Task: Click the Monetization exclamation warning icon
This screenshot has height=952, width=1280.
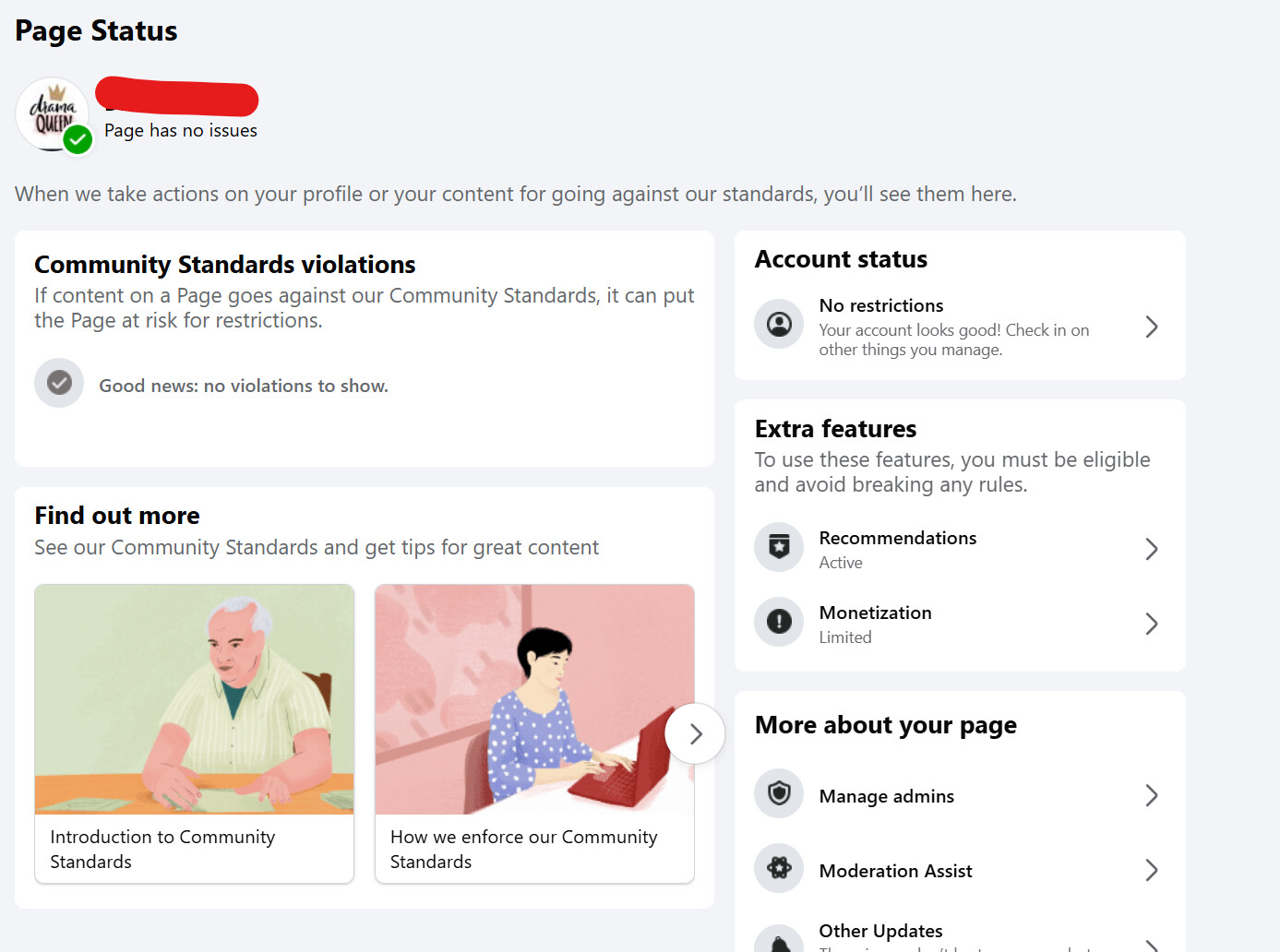Action: [x=779, y=622]
